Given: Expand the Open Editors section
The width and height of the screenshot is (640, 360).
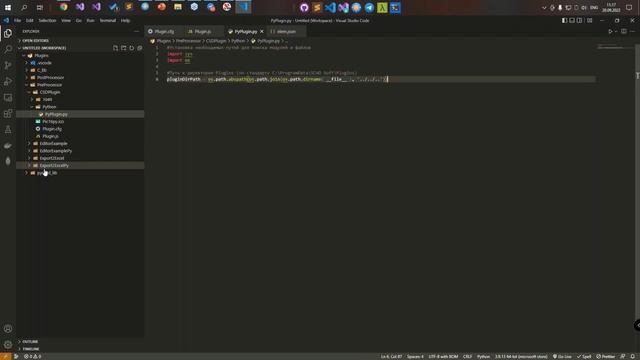Looking at the screenshot, I should click(80, 41).
